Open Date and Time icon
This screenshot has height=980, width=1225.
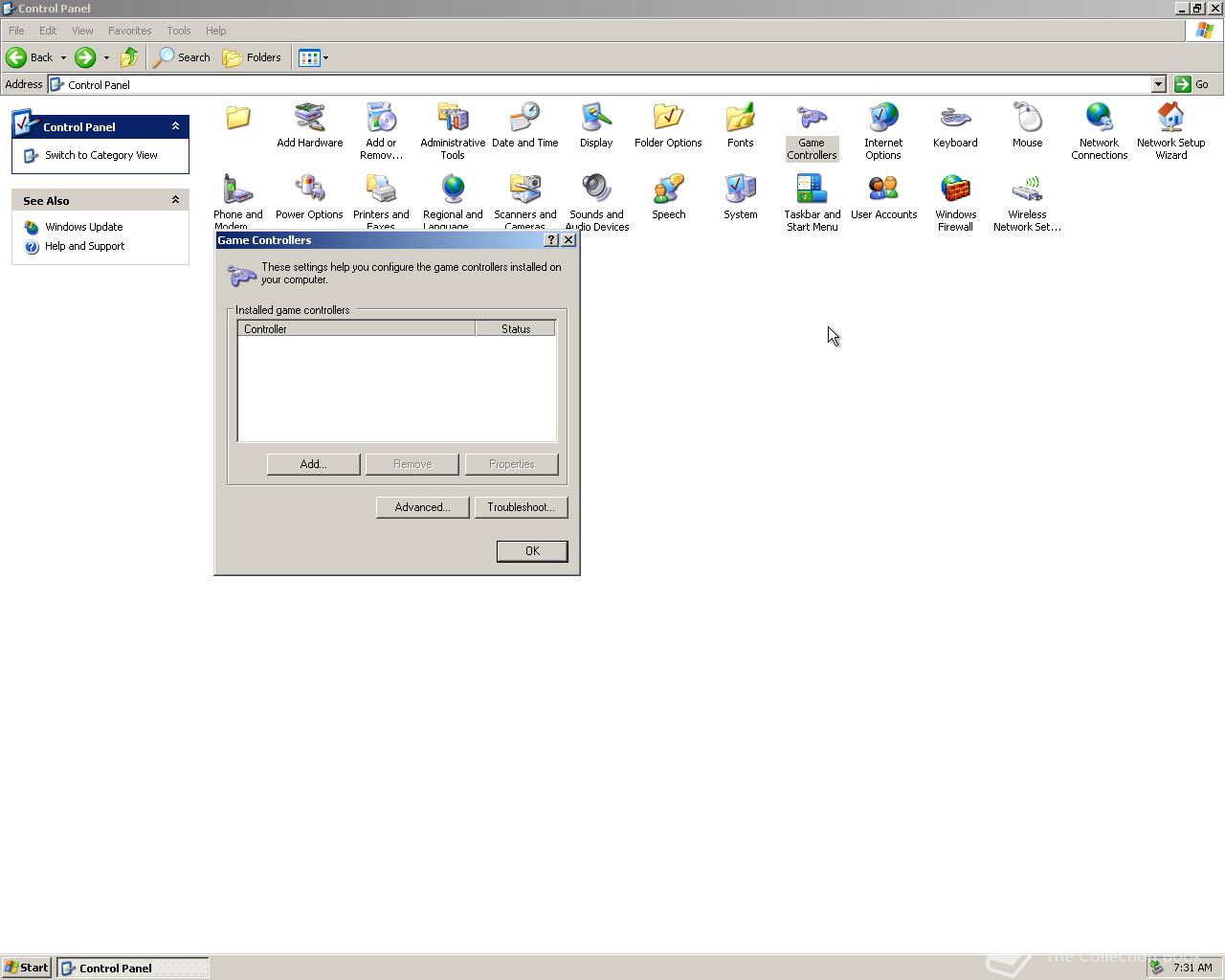pos(524,125)
